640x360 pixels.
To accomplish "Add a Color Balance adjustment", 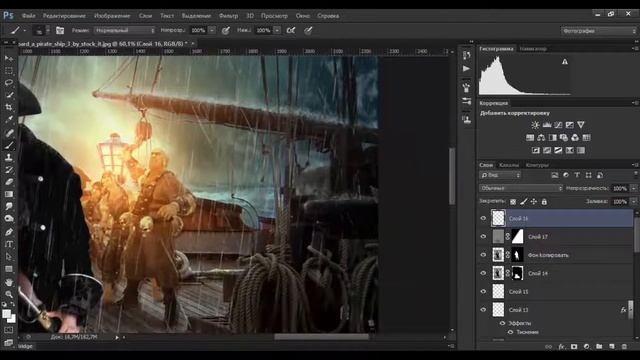I will tap(541, 138).
